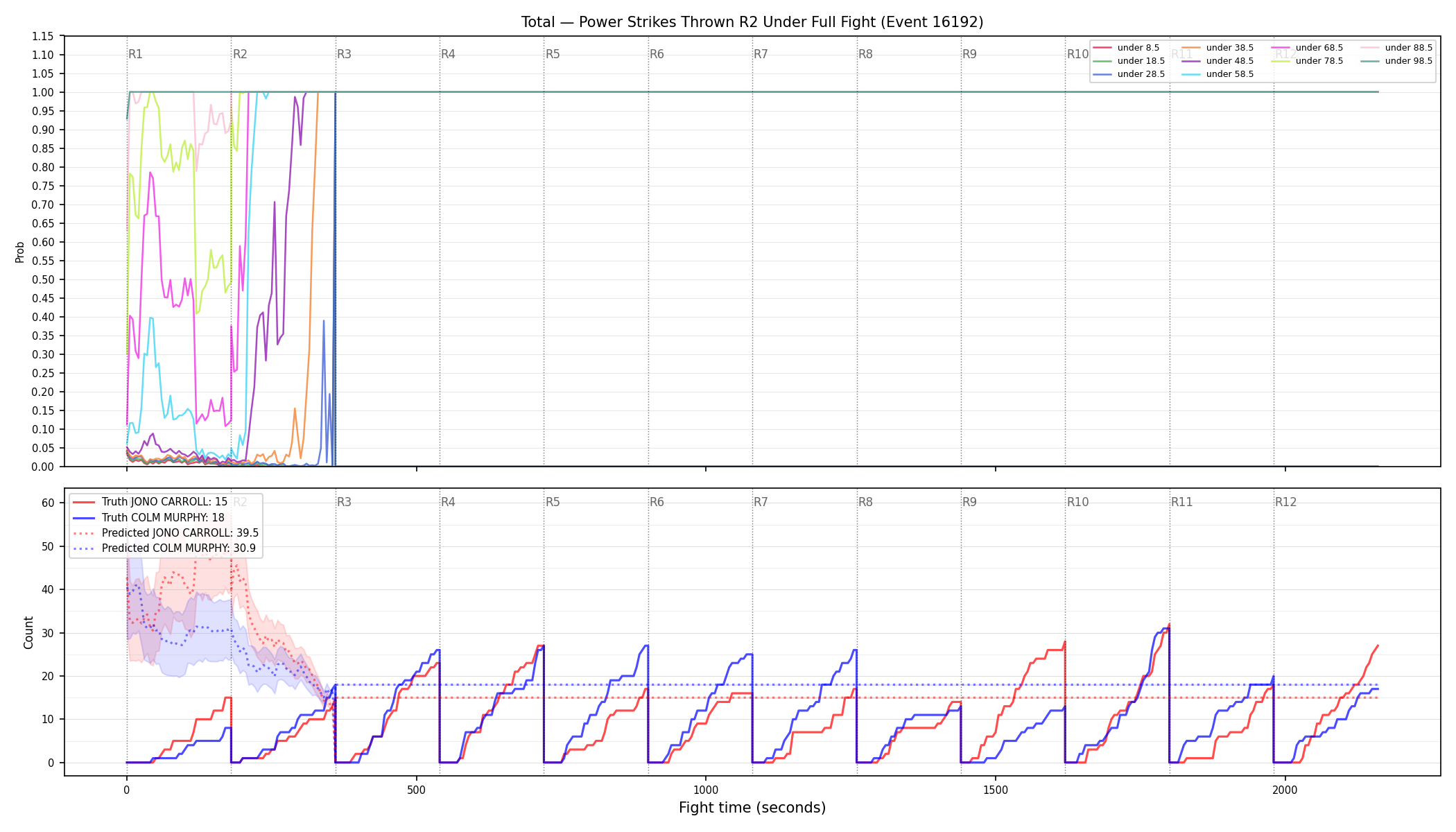Click the 60 tick on the Count axis
Viewport: 1456px width, 832px height.
click(48, 503)
